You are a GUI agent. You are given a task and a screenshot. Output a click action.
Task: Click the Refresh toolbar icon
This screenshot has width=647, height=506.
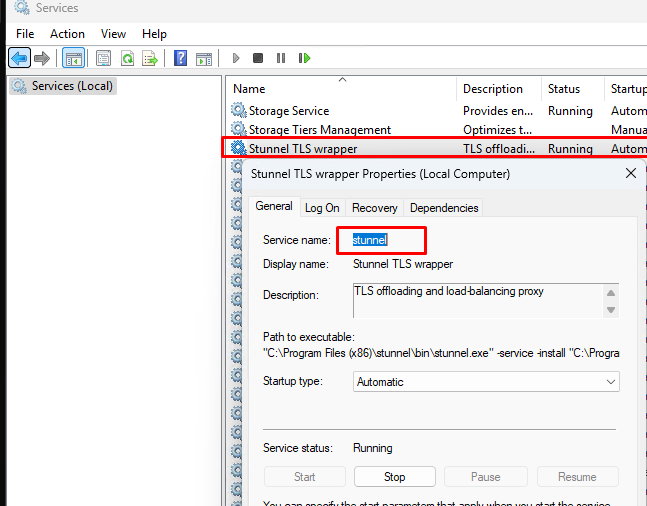[127, 59]
